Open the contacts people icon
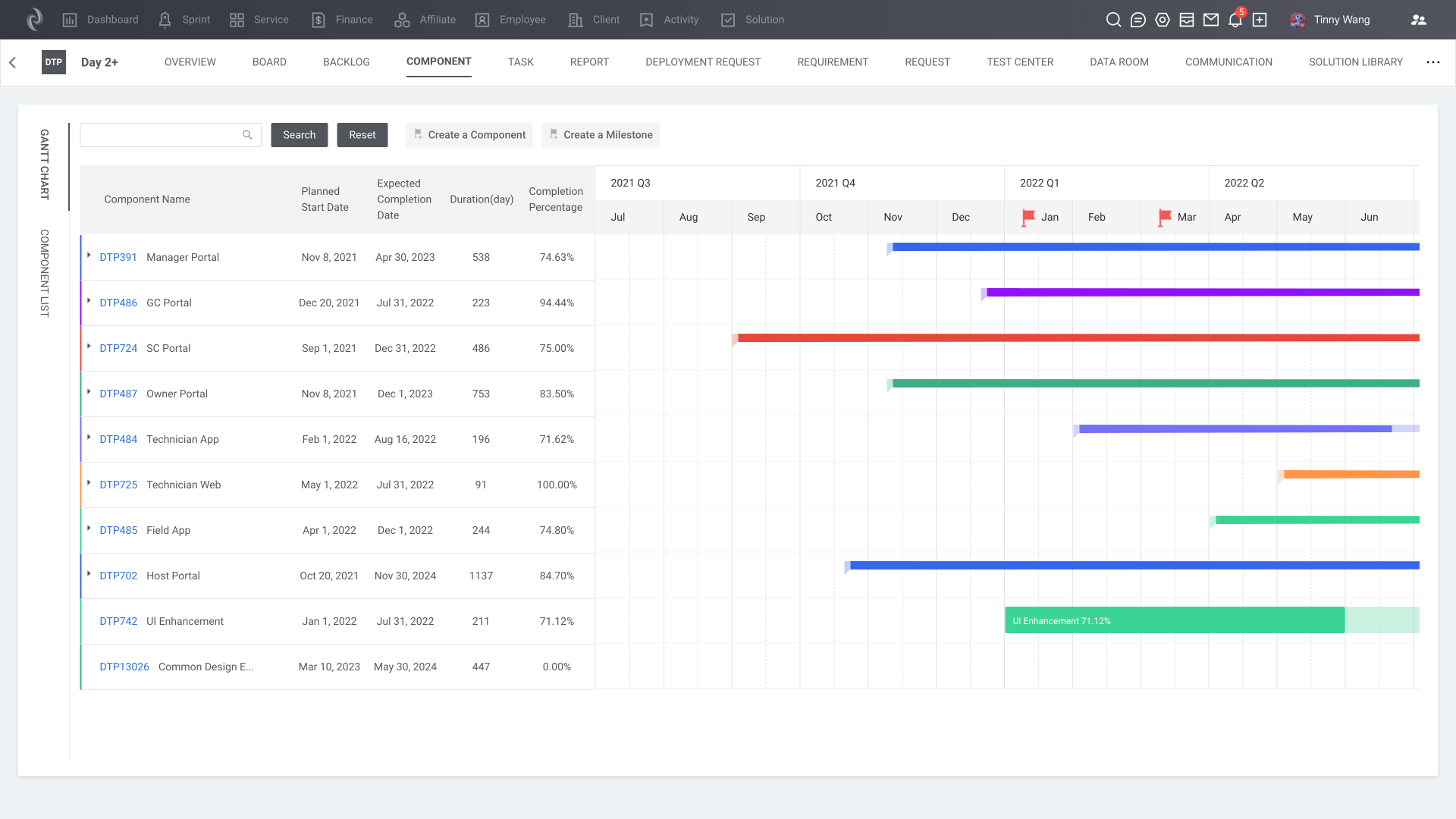The height and width of the screenshot is (819, 1456). [1418, 20]
